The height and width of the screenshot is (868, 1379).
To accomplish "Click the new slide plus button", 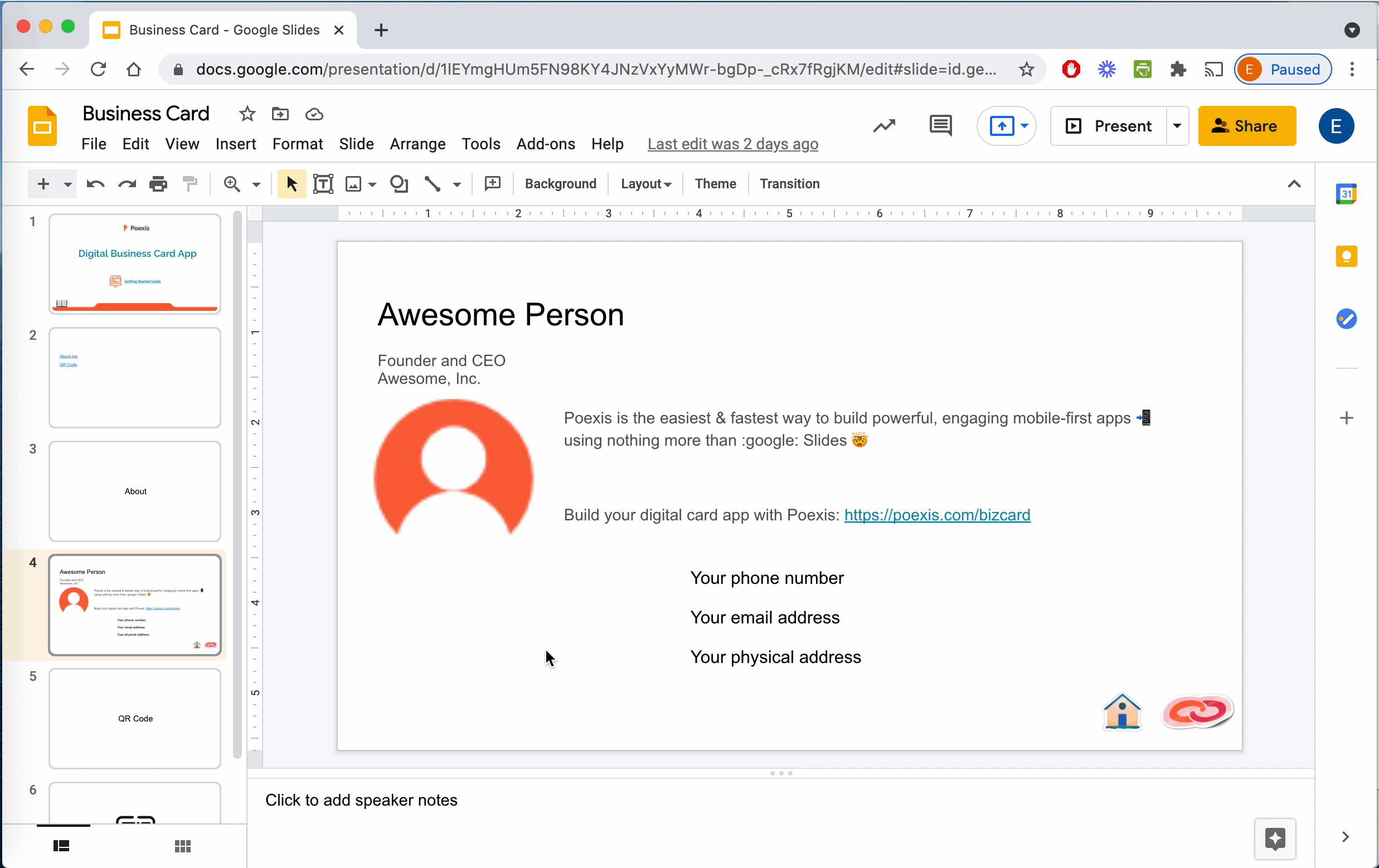I will click(x=43, y=184).
